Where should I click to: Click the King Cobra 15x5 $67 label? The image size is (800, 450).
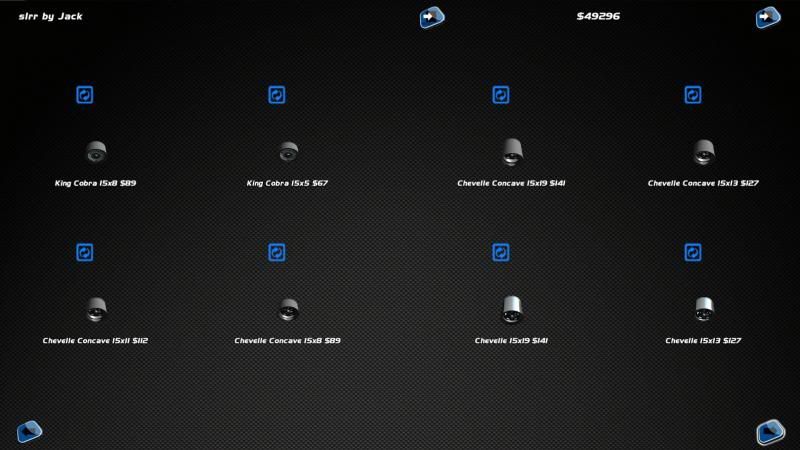(x=287, y=183)
